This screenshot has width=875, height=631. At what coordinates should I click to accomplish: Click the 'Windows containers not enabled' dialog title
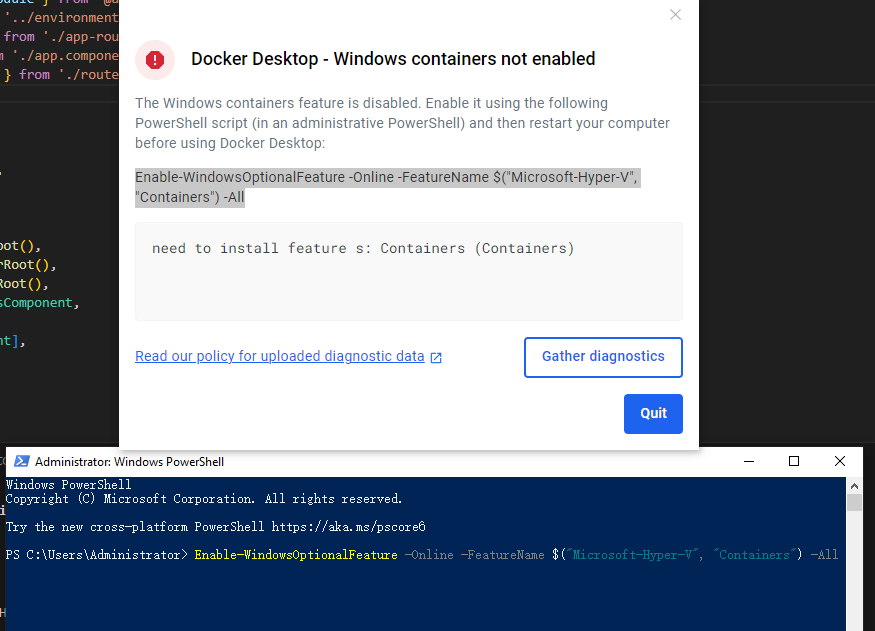tap(393, 59)
